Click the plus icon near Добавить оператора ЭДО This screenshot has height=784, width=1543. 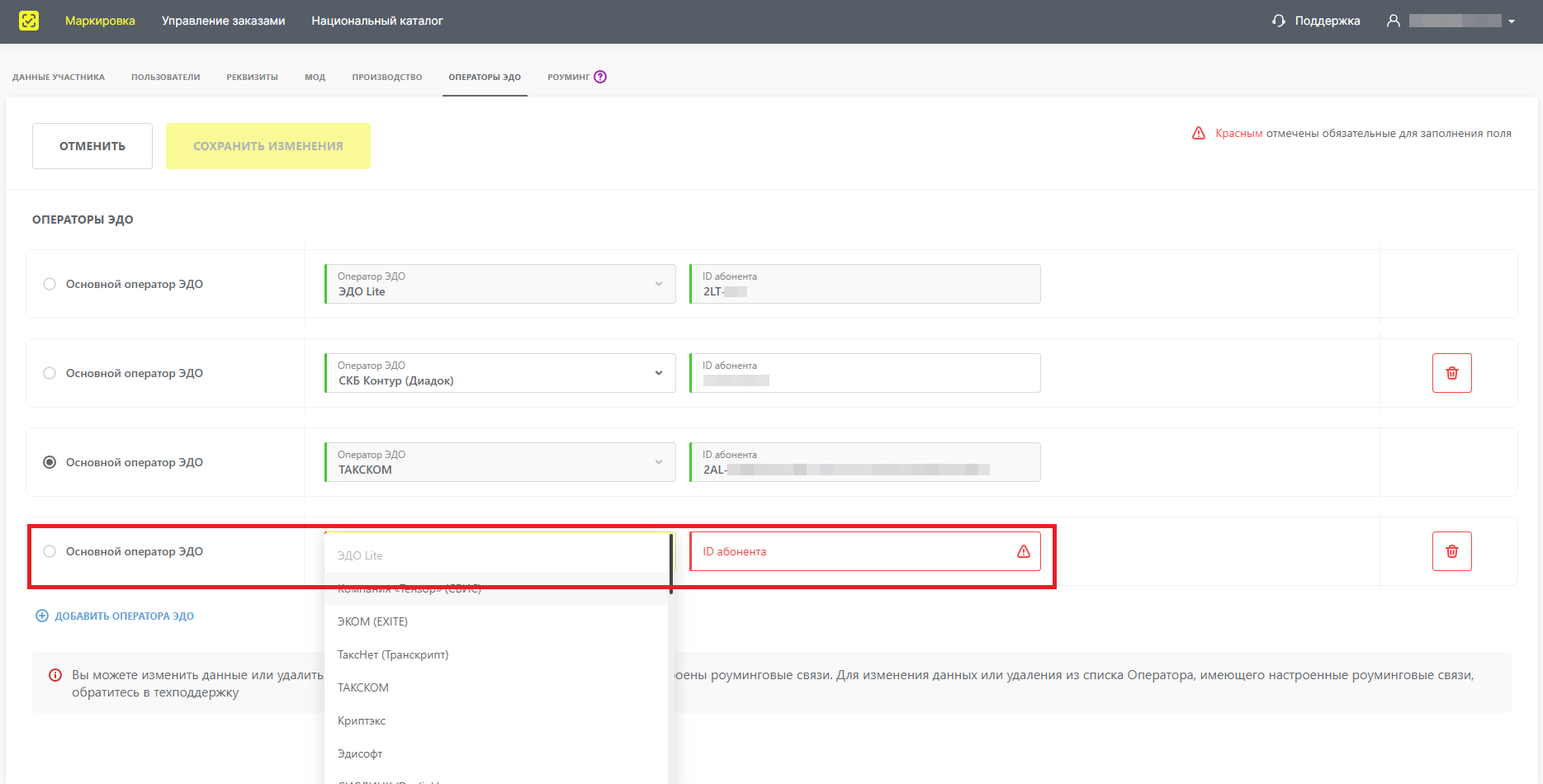[x=42, y=616]
